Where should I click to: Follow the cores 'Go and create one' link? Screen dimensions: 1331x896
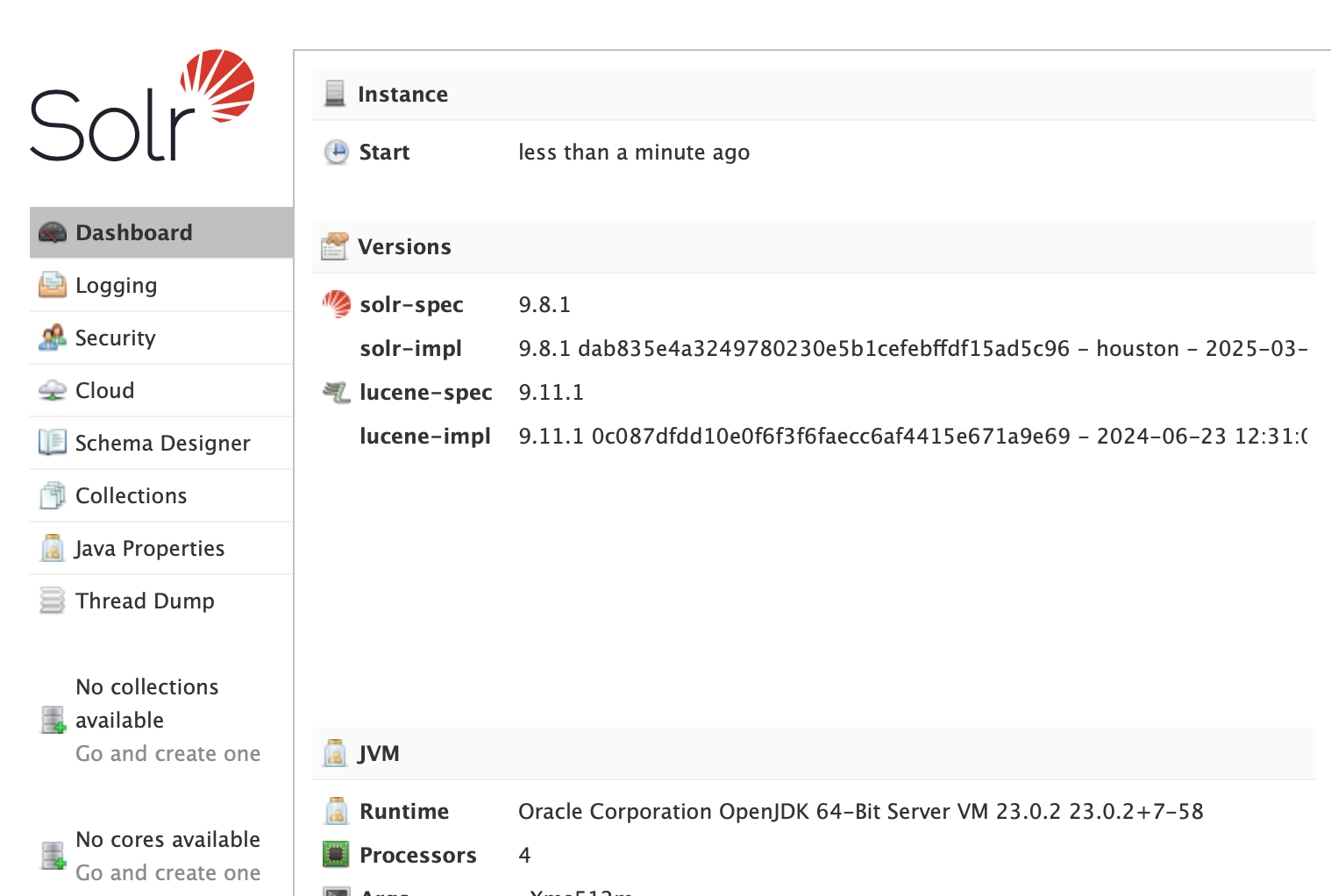[x=167, y=873]
